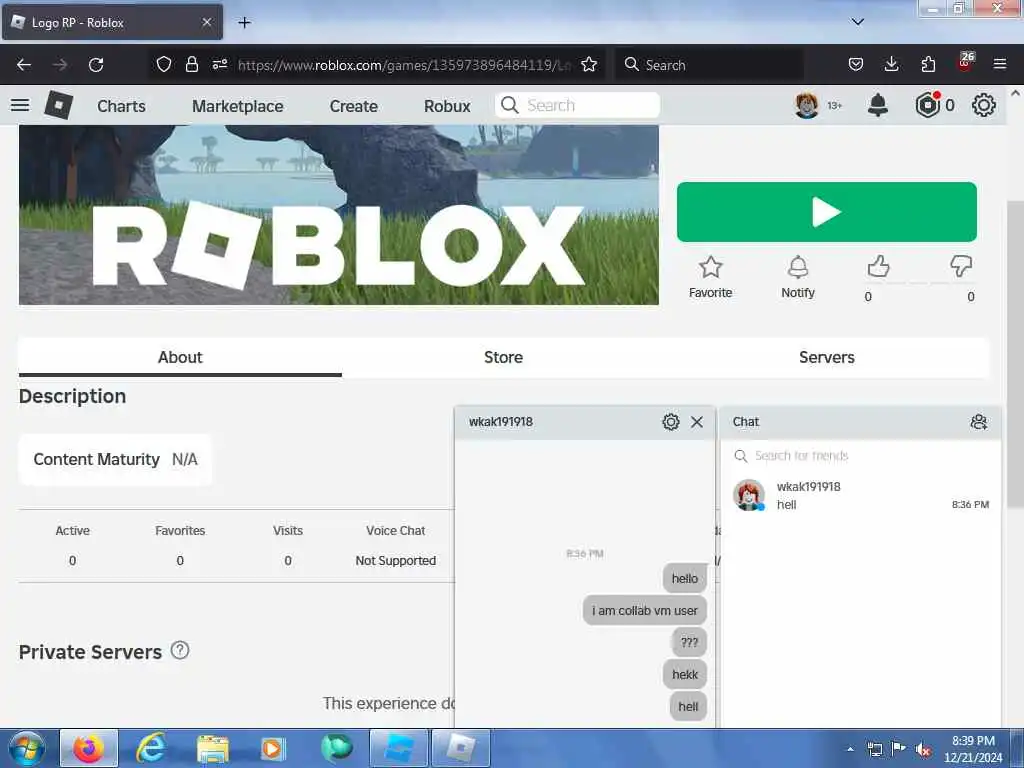
Task: Click the extension icon with 26 badge
Action: tap(965, 62)
